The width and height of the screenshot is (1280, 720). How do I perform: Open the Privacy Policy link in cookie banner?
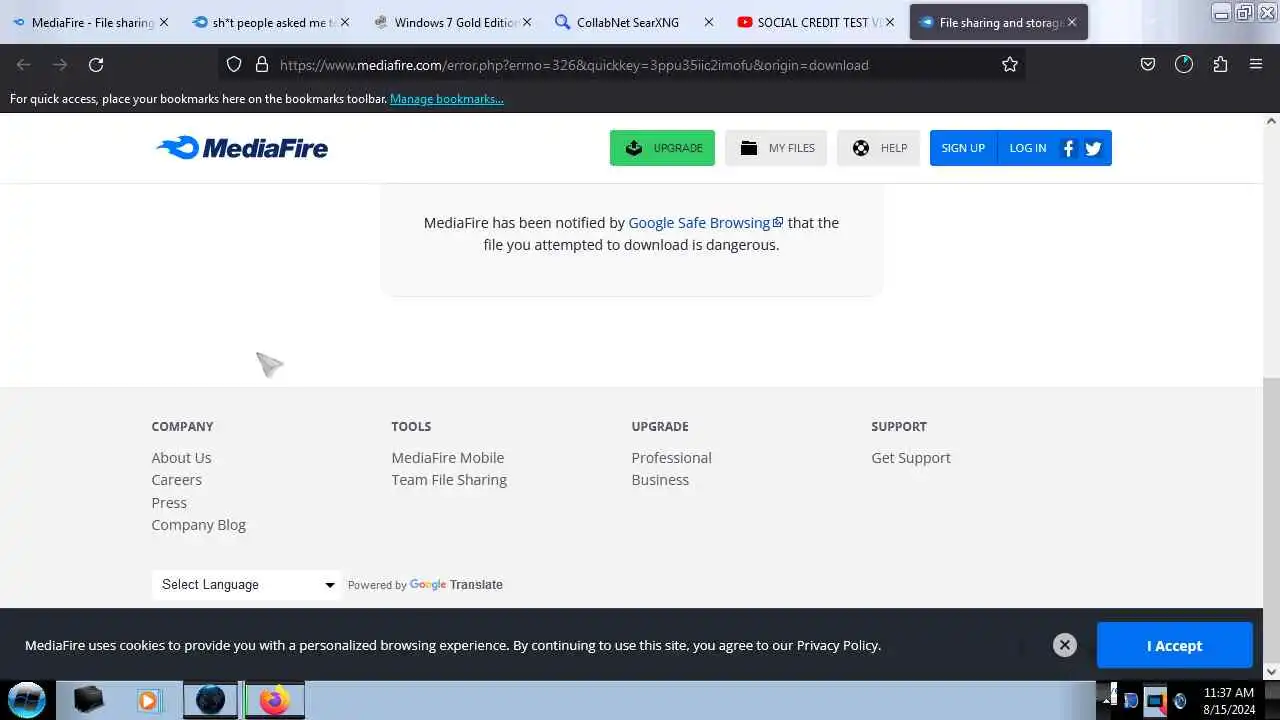click(837, 645)
